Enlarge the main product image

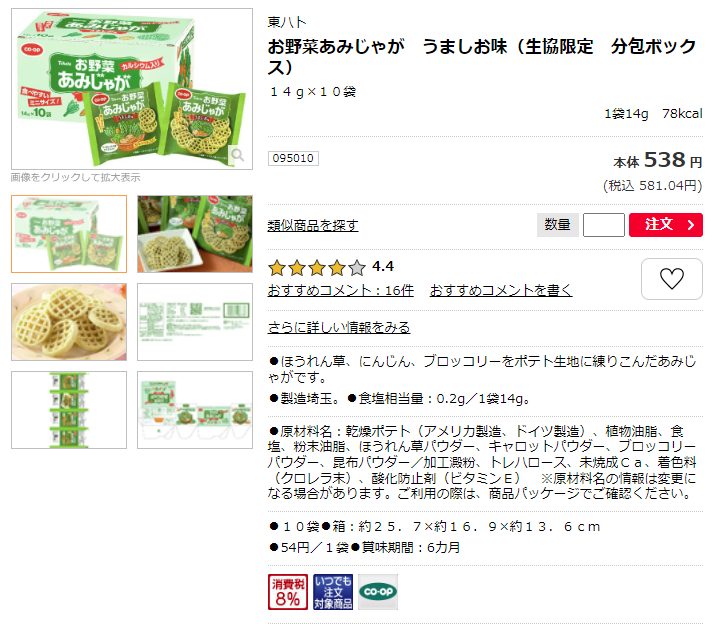[x=132, y=89]
